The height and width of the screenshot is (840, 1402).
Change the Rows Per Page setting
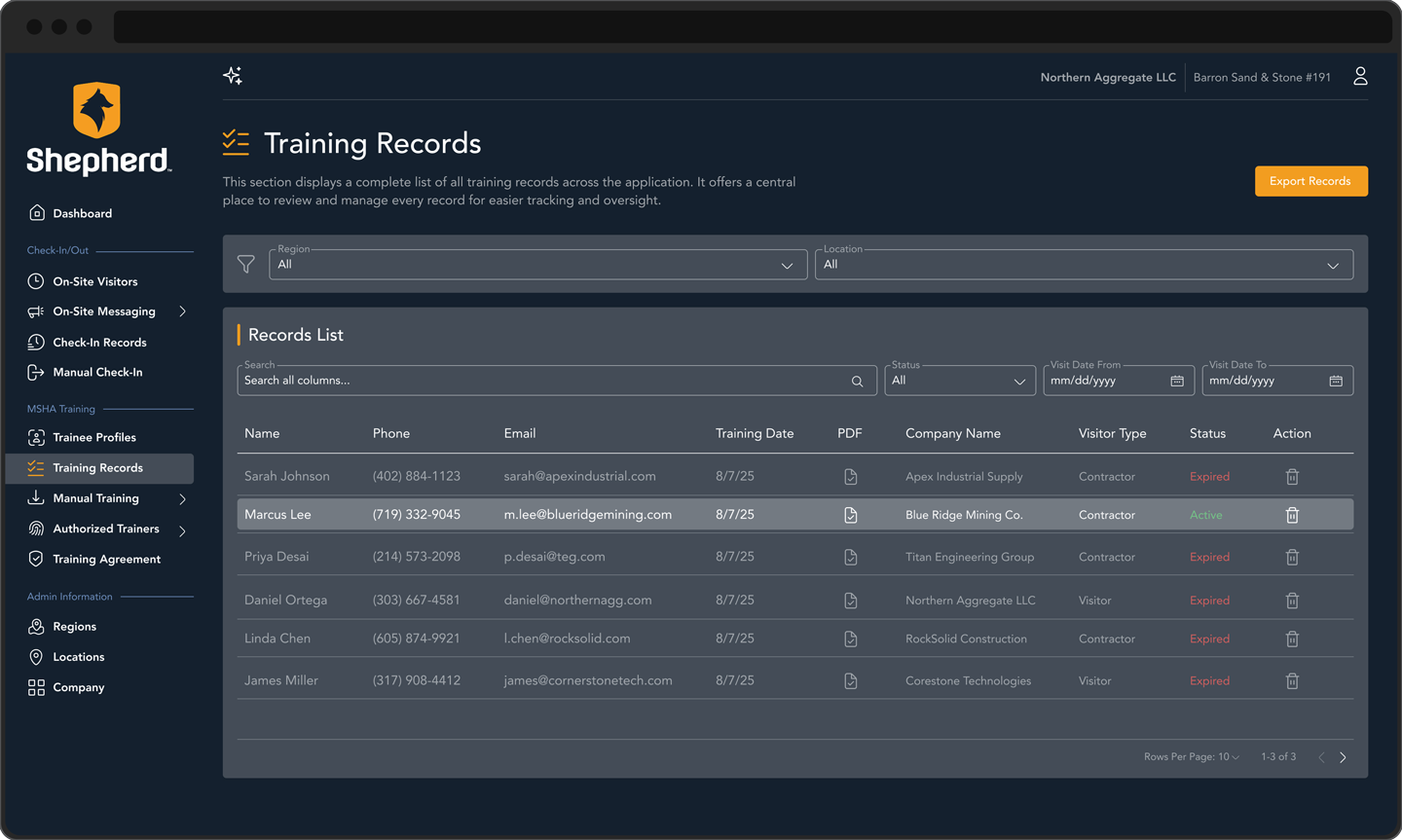1190,756
